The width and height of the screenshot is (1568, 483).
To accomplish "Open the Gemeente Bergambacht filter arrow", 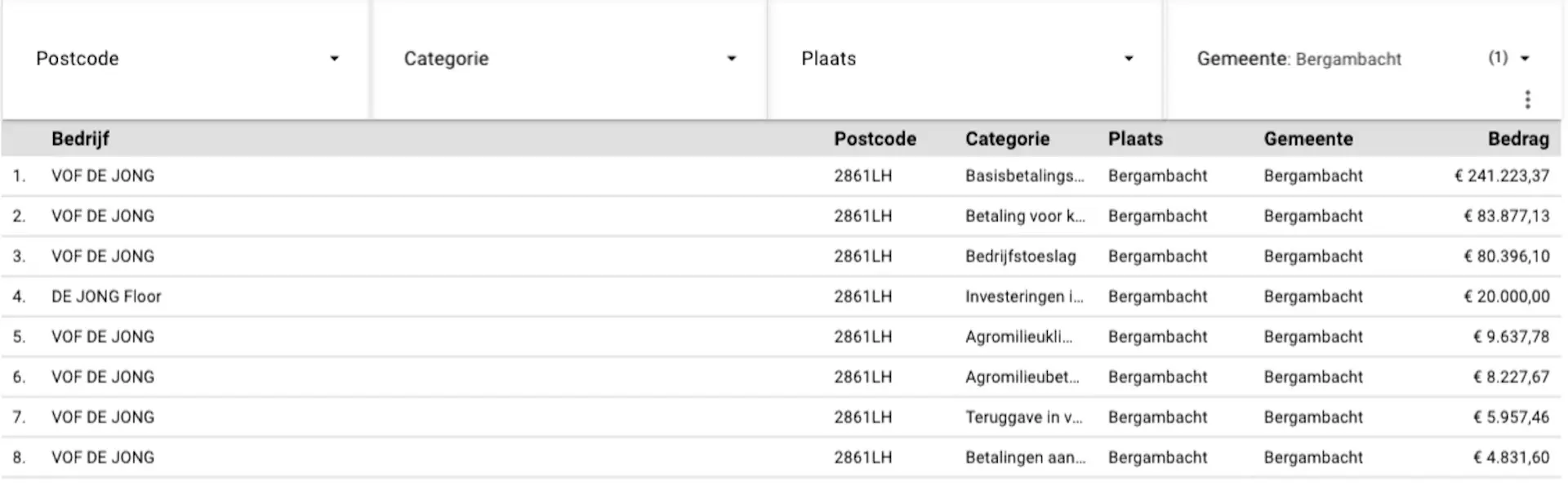I will [x=1524, y=59].
